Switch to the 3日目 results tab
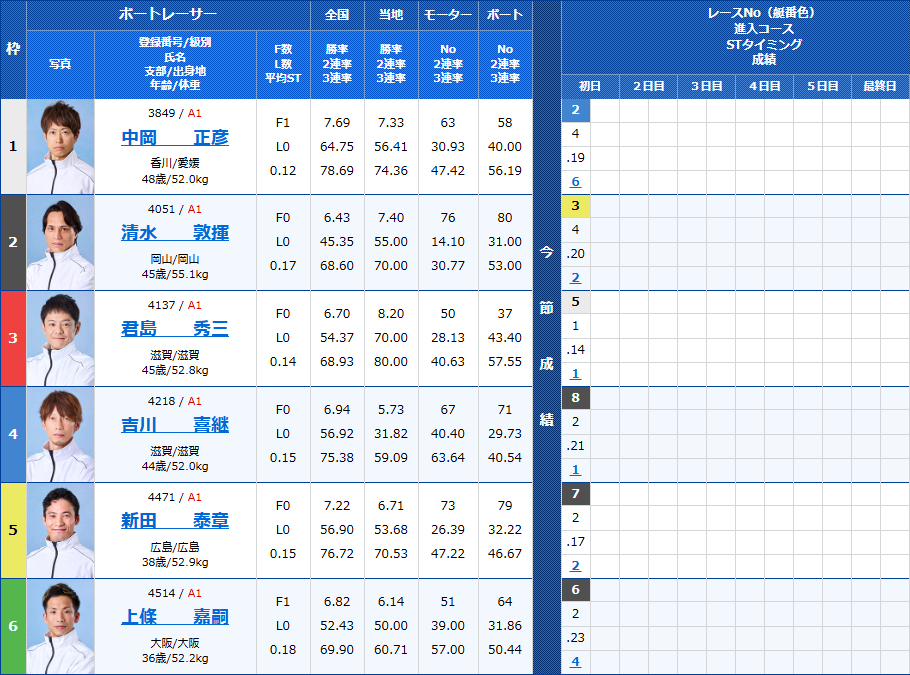 click(x=705, y=86)
